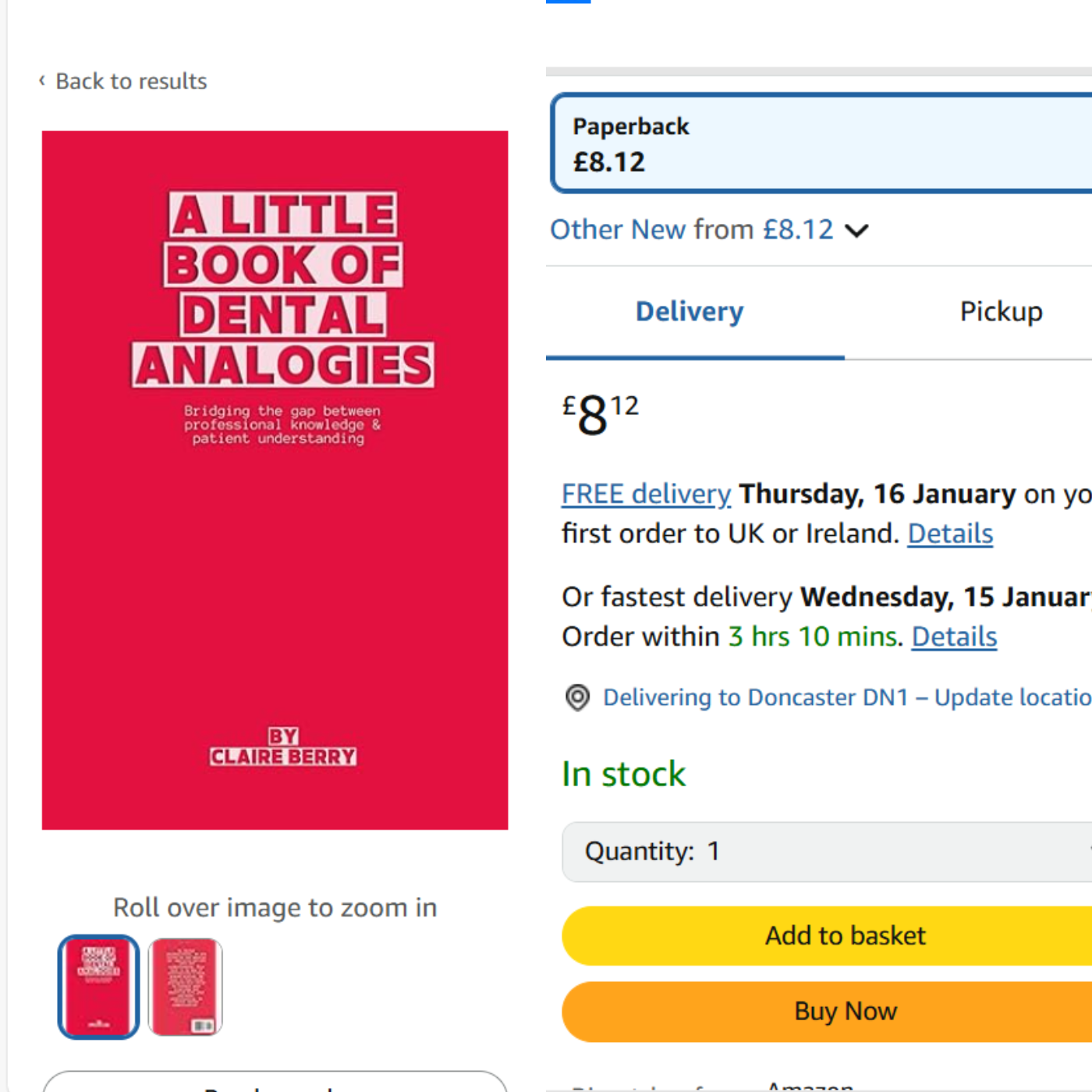Click the location pin icon
This screenshot has height=1092, width=1092.
point(577,697)
